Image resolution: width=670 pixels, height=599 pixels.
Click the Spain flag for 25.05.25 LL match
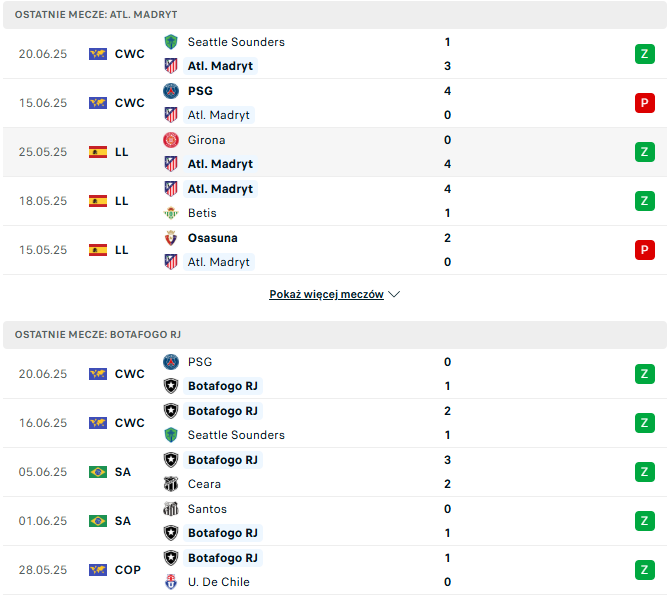[x=98, y=152]
